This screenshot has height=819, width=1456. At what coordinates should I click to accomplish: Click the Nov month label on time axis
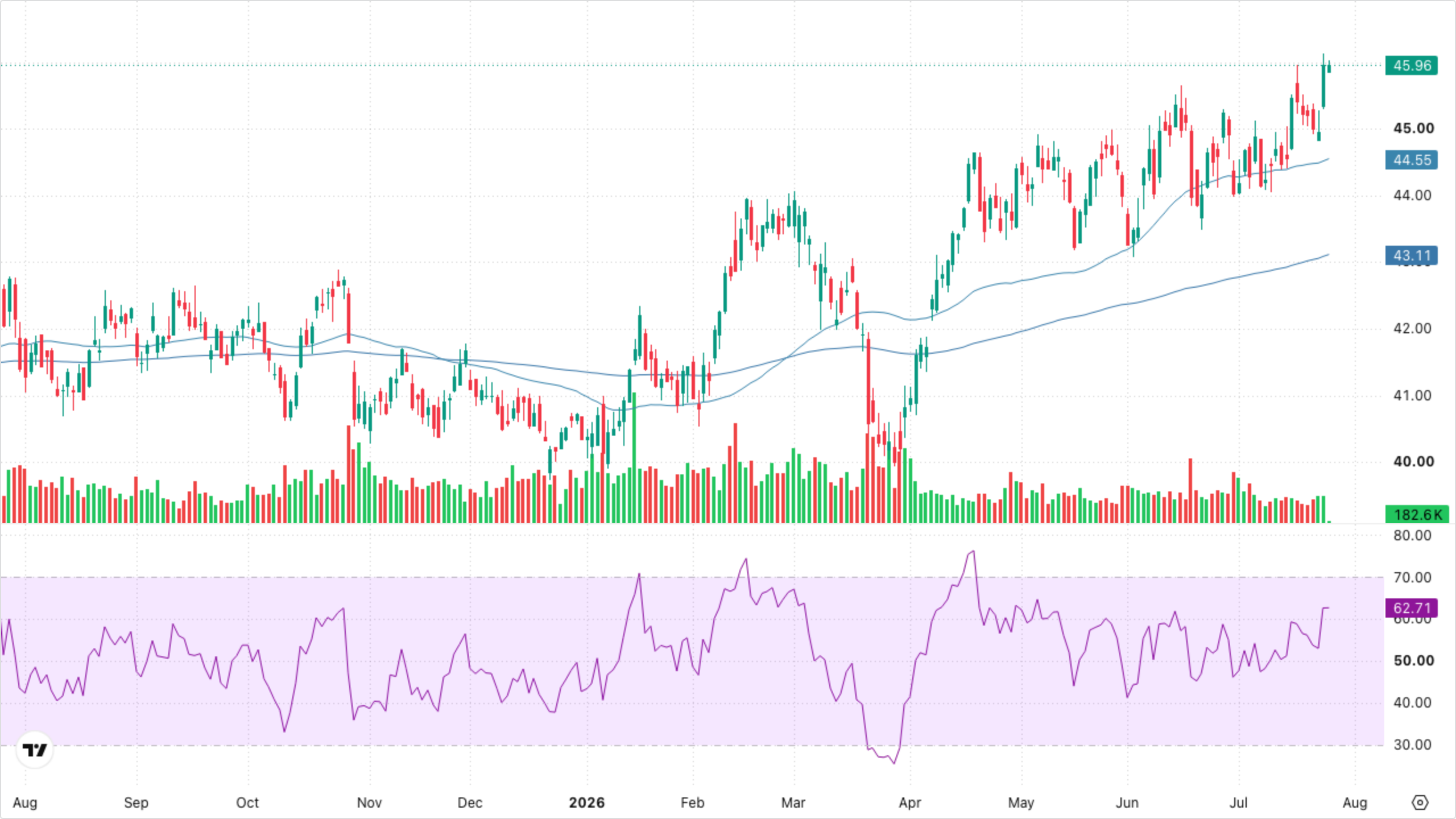(369, 803)
